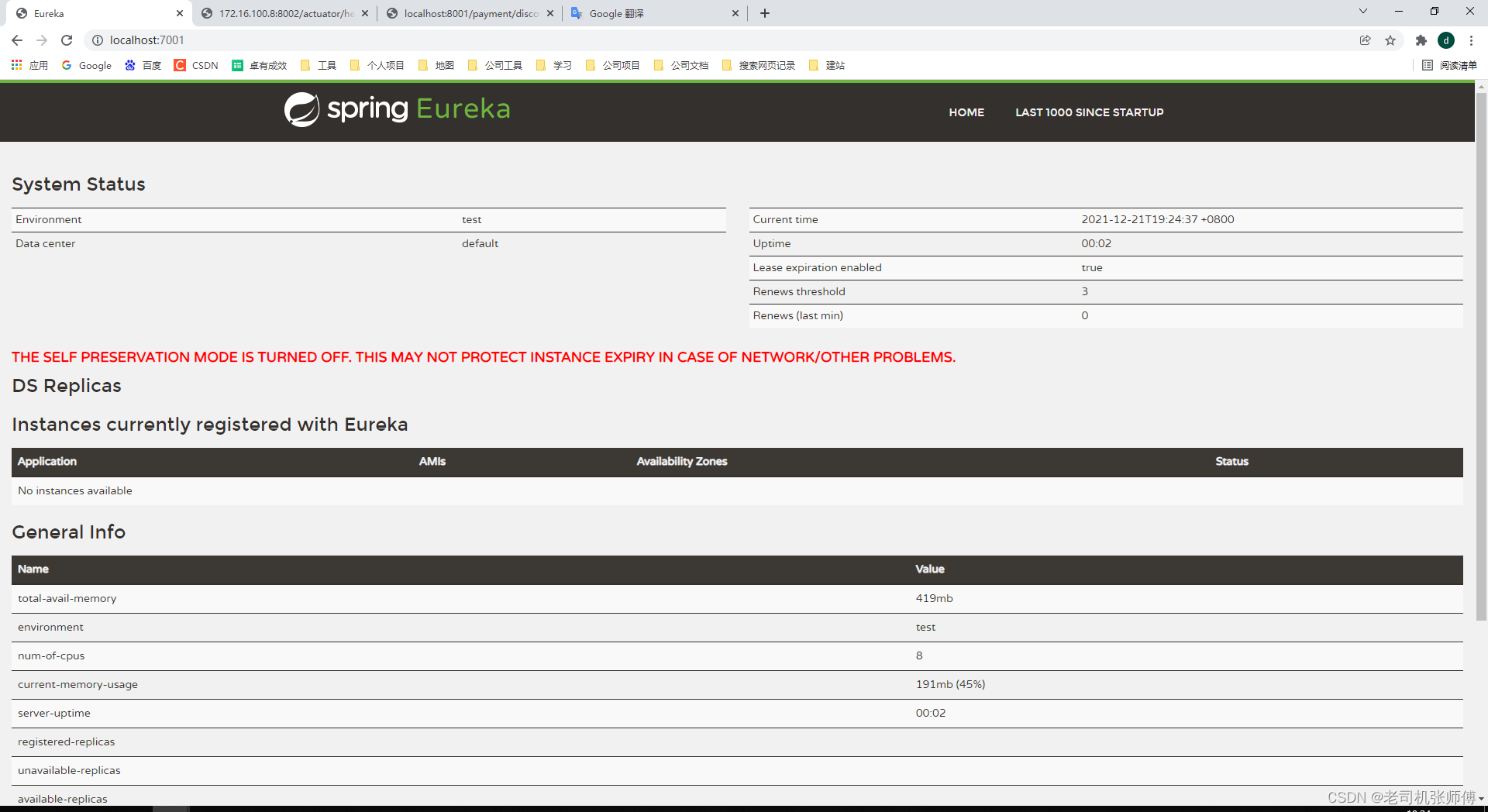Bookmark this page with the star icon
The image size is (1488, 812).
point(1390,40)
